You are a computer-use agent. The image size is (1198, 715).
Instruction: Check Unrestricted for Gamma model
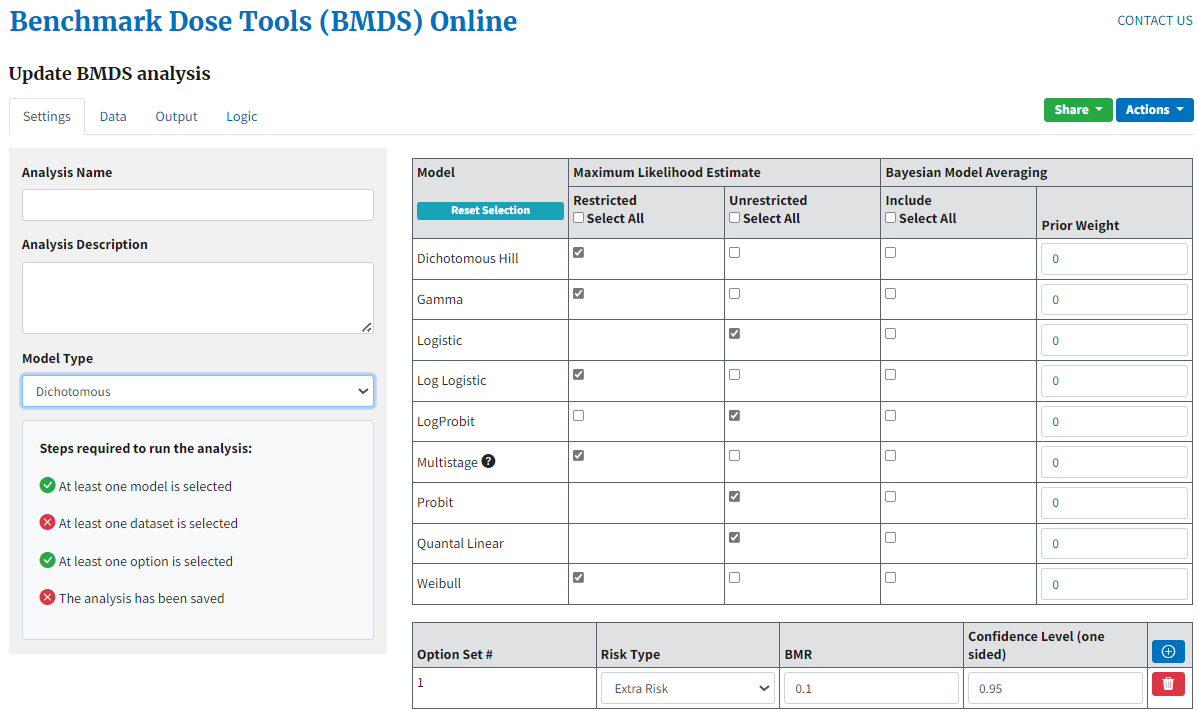coord(734,293)
